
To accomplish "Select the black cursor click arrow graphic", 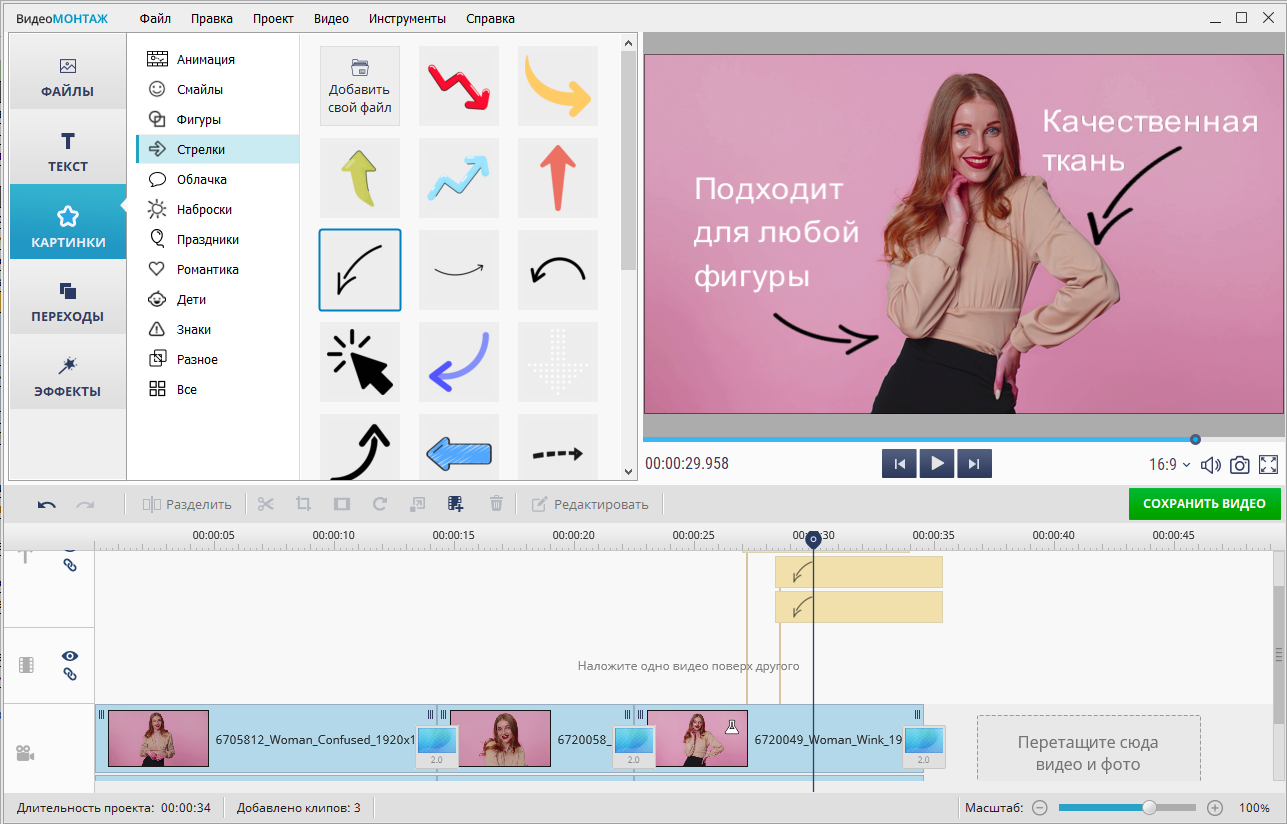I will point(360,362).
